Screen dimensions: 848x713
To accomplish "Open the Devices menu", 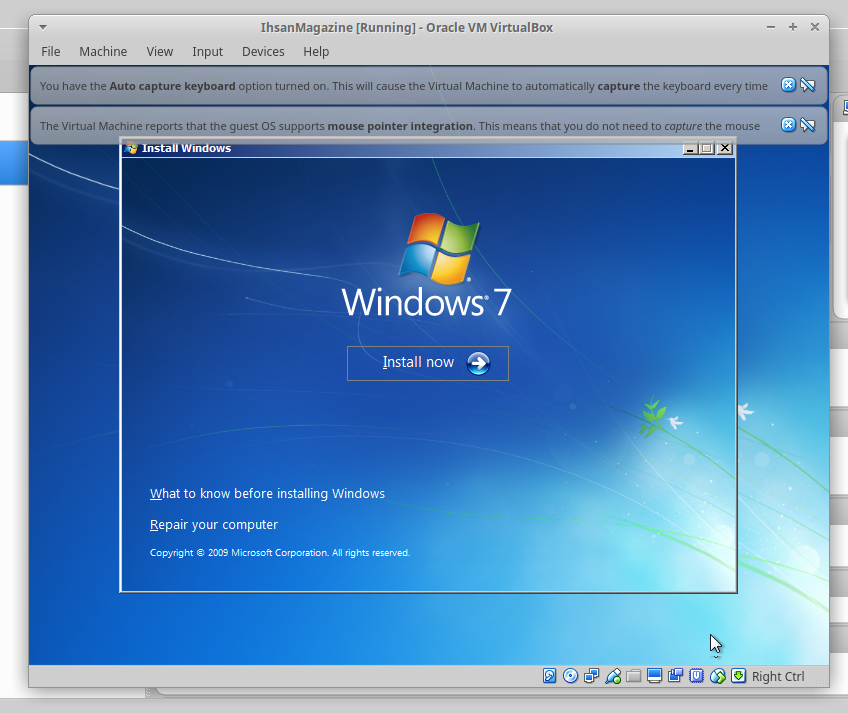I will (x=263, y=51).
